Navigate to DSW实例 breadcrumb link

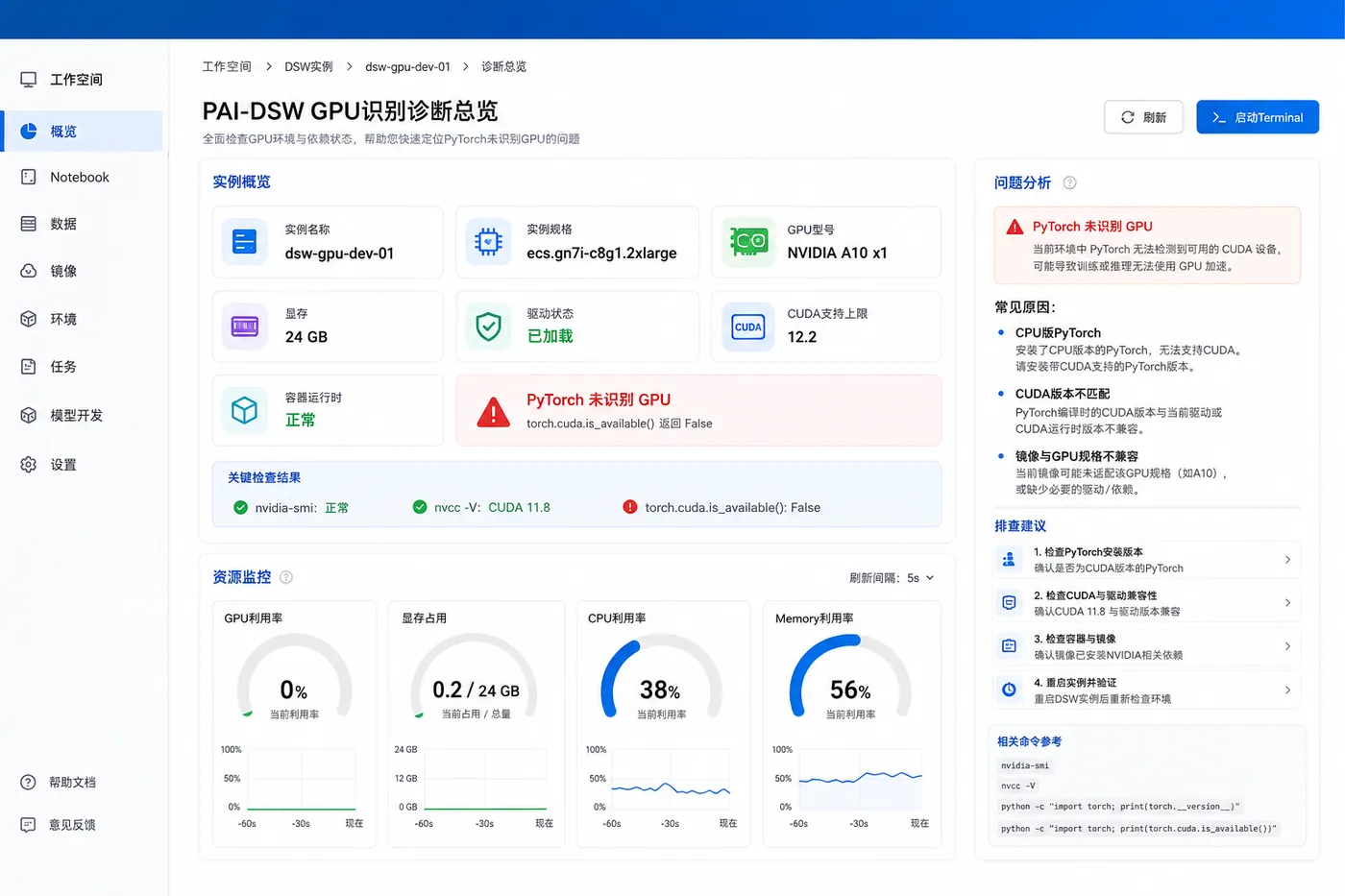[x=308, y=66]
